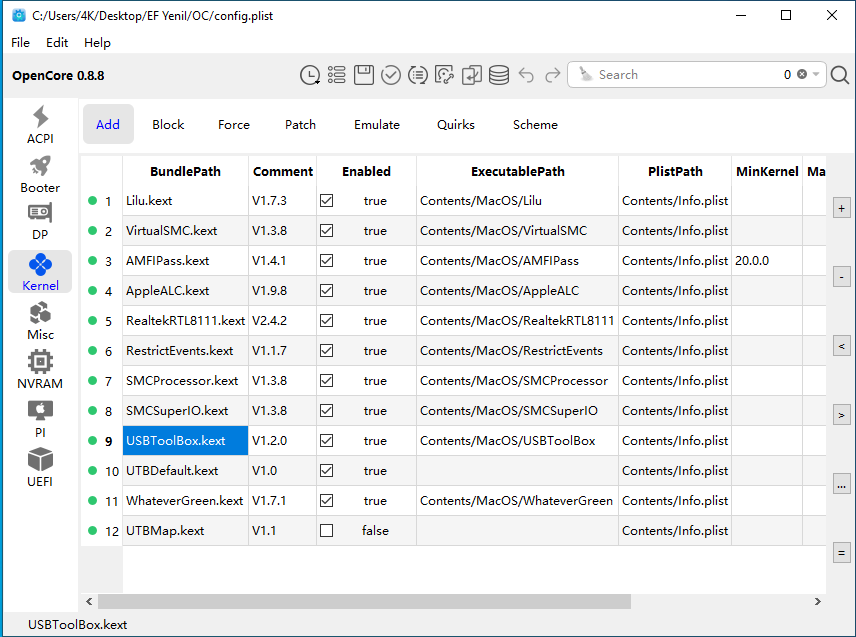Switch to the Force tab
Screen dimensions: 856x637
234,124
